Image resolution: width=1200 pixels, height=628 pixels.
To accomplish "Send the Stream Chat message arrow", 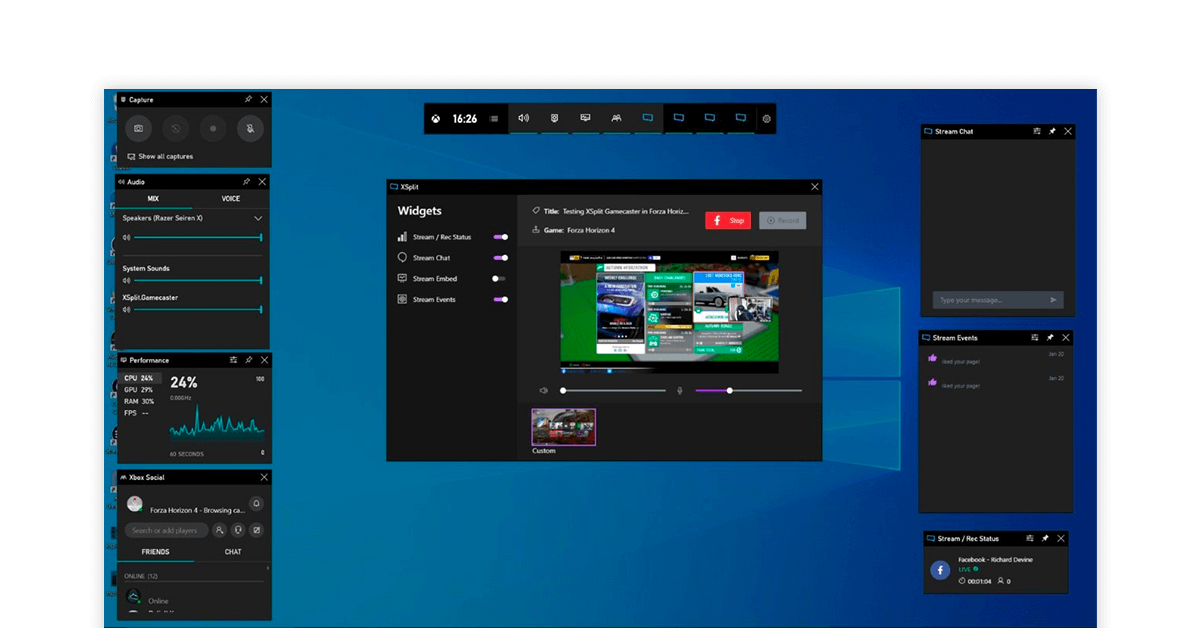I will coord(1053,300).
